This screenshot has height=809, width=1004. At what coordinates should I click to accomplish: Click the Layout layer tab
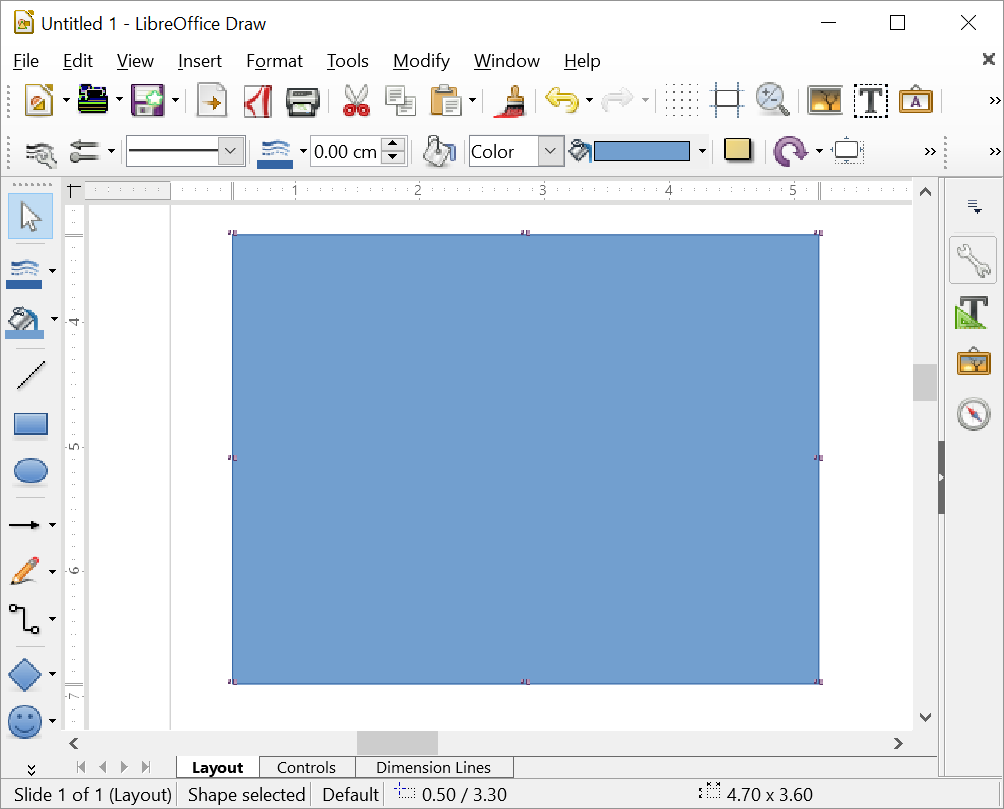tap(218, 767)
